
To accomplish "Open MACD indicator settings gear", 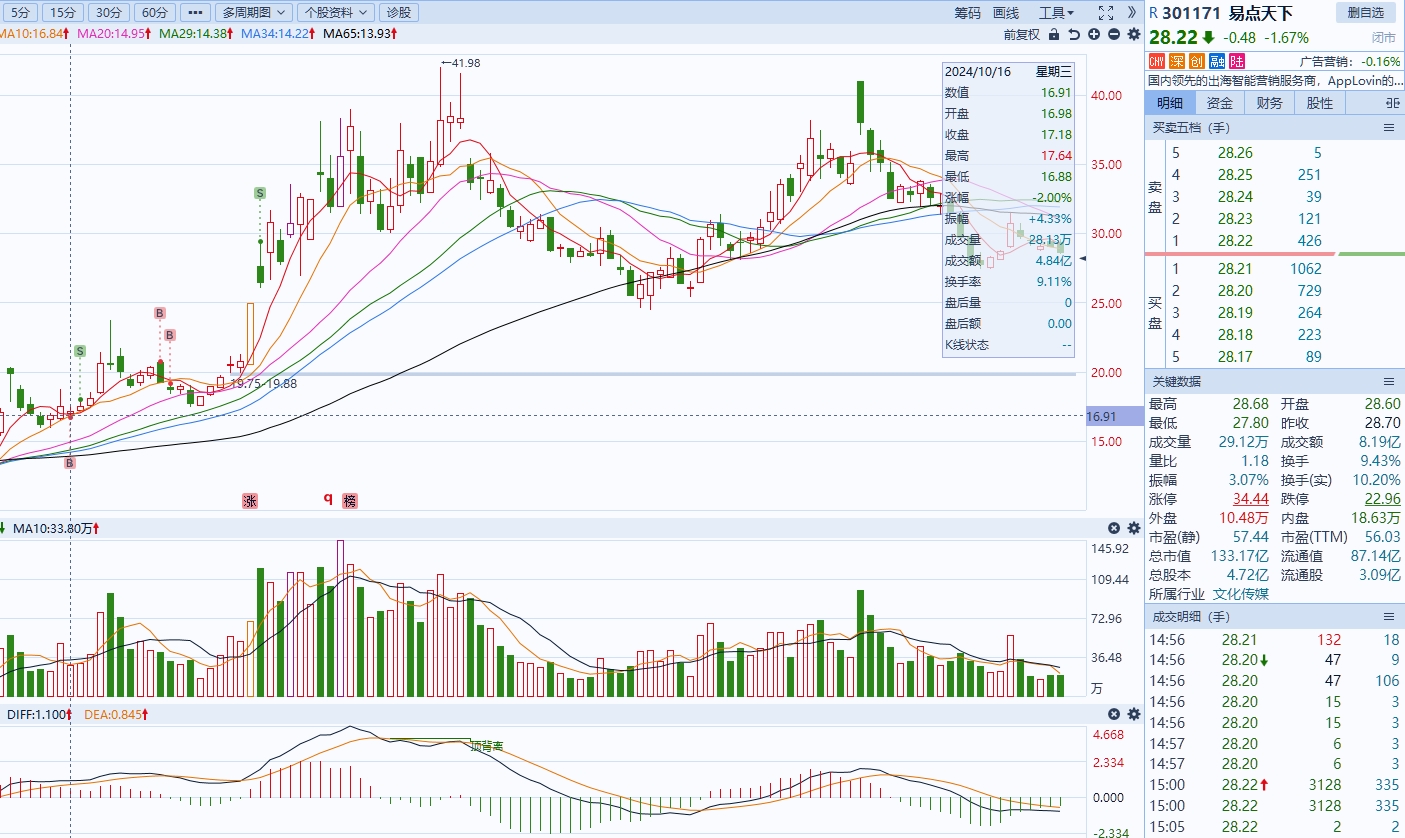I will [x=1134, y=714].
